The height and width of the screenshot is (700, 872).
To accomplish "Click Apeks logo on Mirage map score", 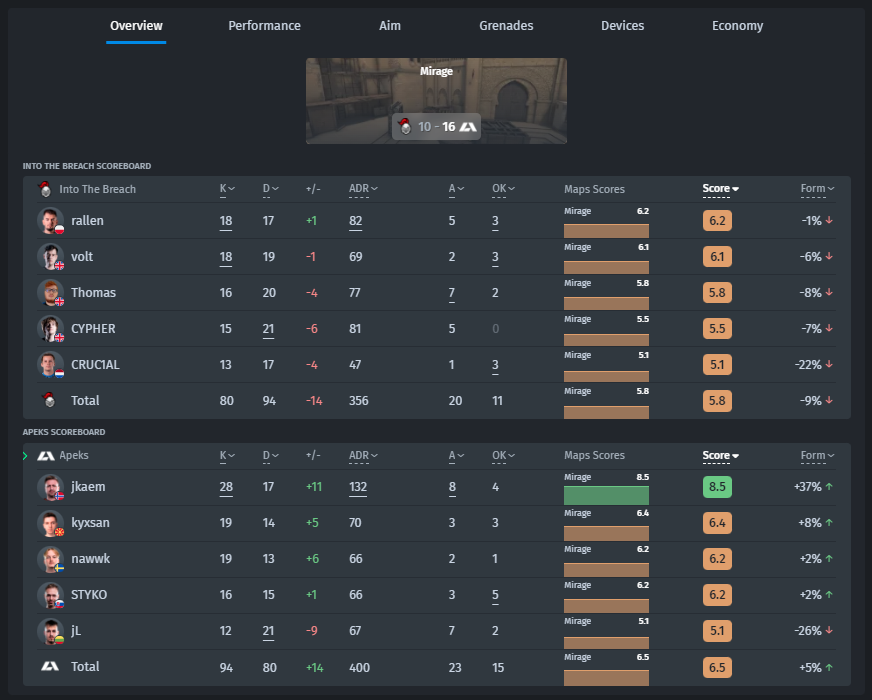I will (x=468, y=127).
